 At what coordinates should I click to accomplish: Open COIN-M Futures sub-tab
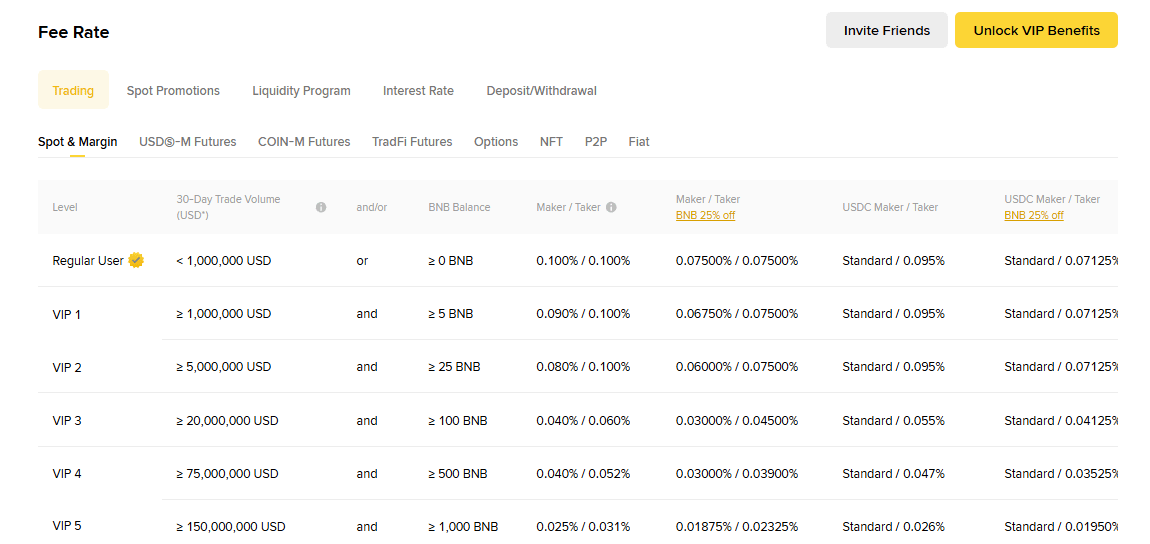[x=304, y=141]
